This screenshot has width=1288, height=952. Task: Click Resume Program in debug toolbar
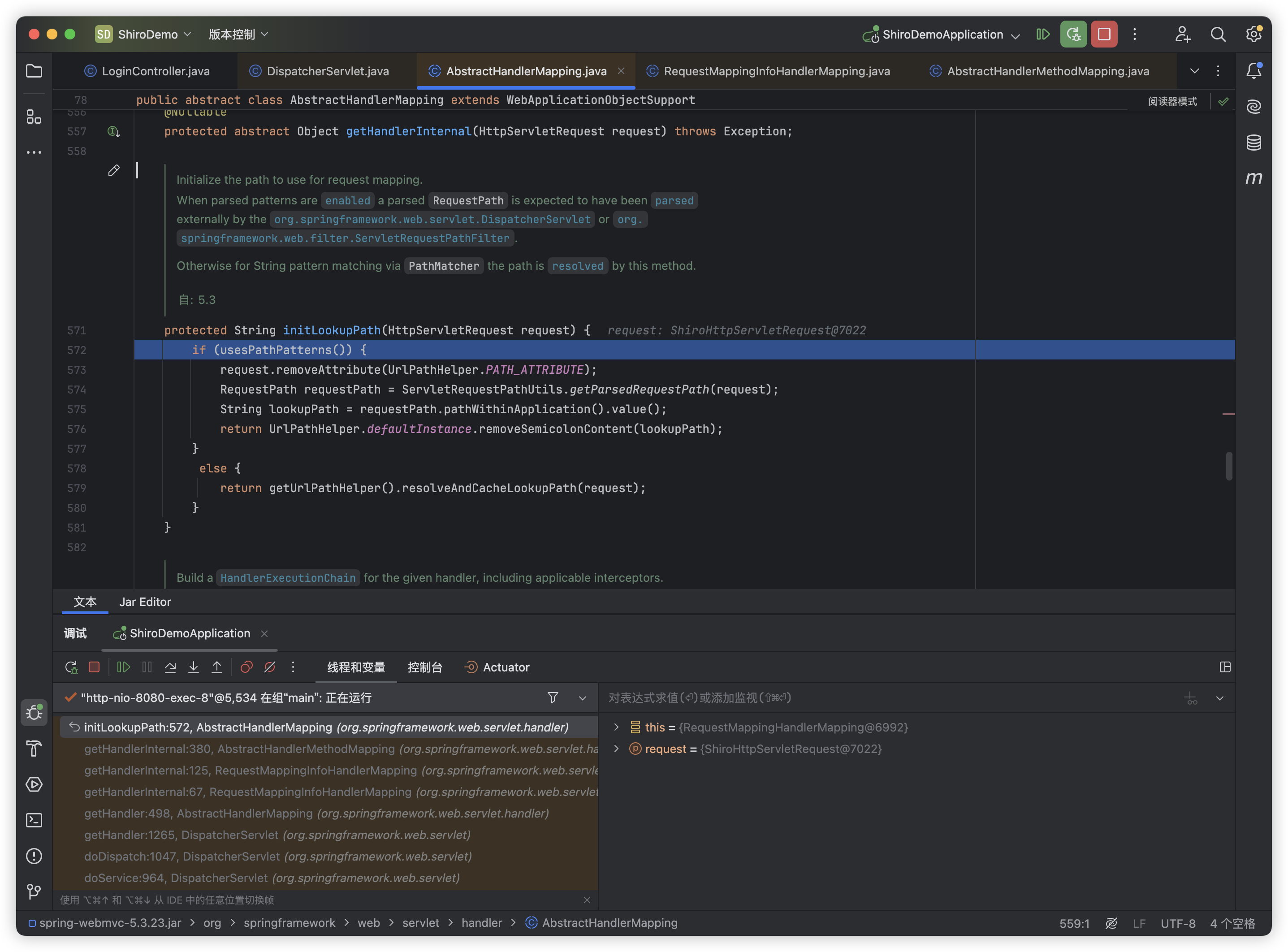[x=123, y=667]
